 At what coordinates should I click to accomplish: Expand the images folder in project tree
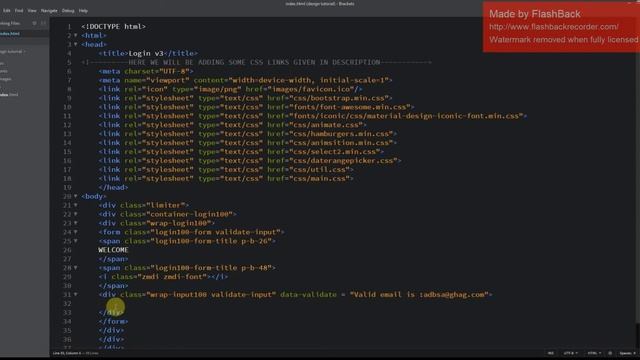(6, 79)
